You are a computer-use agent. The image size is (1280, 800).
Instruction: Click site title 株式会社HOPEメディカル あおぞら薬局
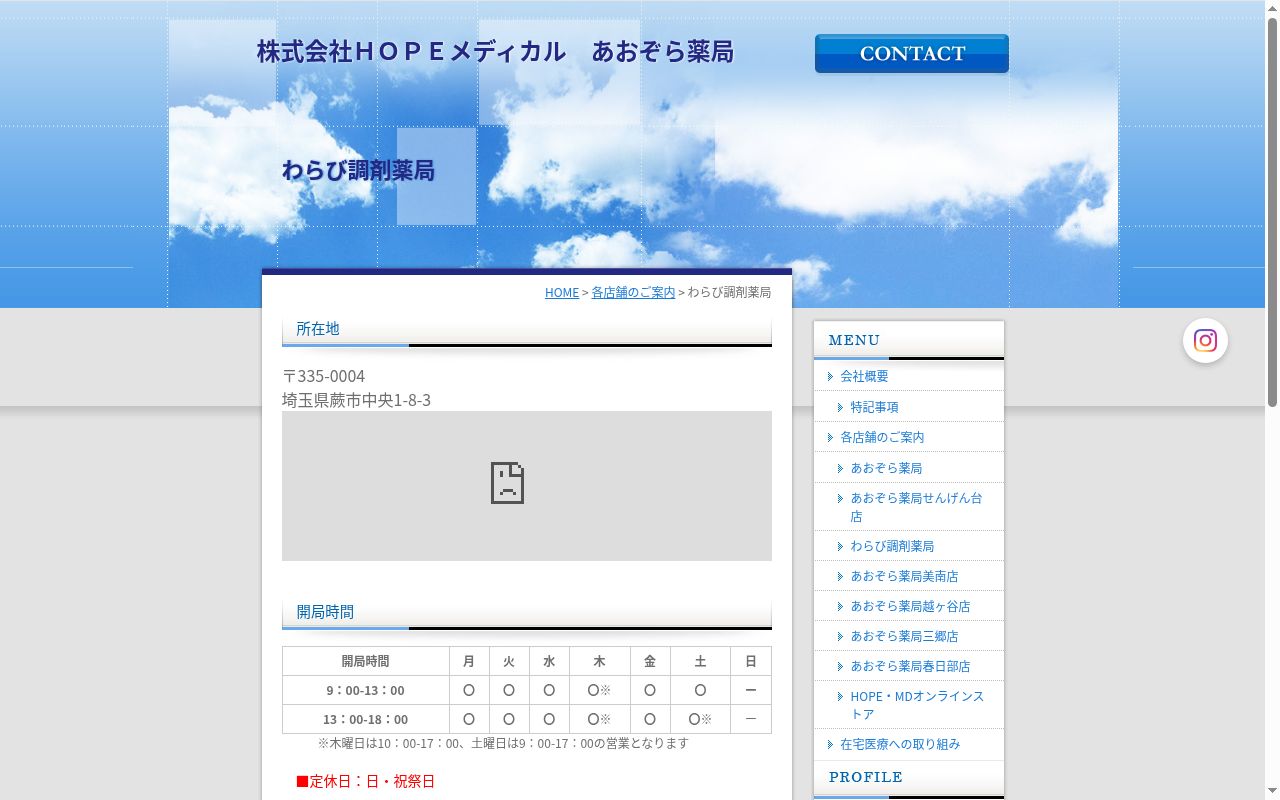495,52
